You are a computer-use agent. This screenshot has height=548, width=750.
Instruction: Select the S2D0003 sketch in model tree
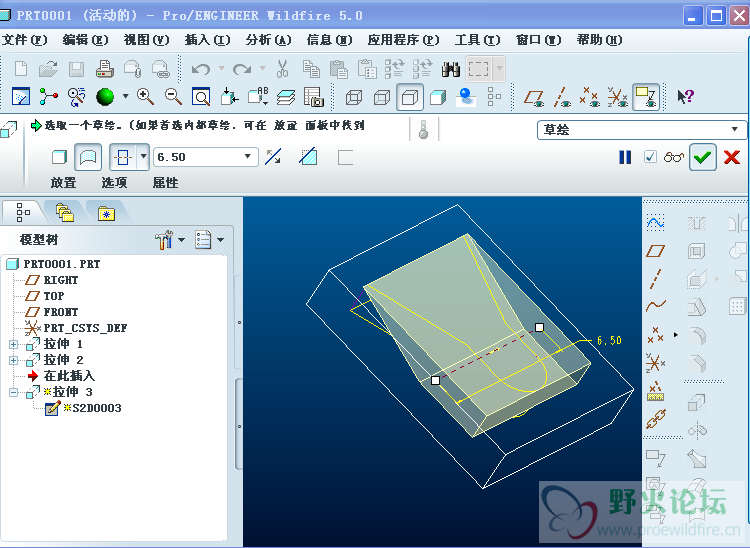click(x=97, y=408)
